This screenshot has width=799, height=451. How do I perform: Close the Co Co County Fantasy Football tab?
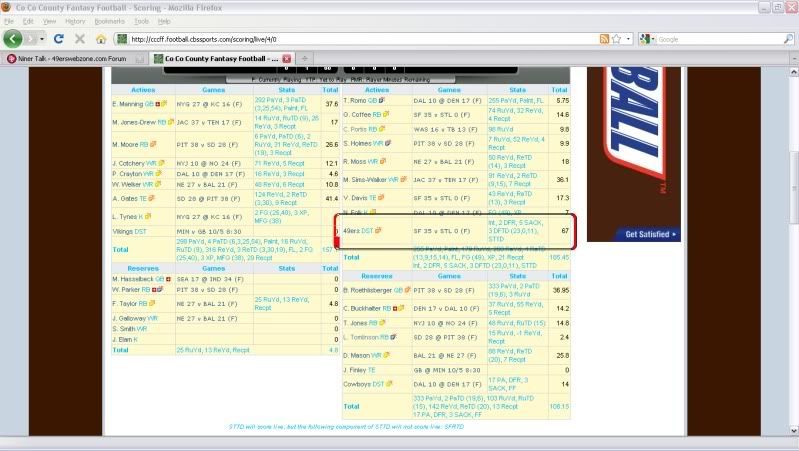click(x=287, y=59)
